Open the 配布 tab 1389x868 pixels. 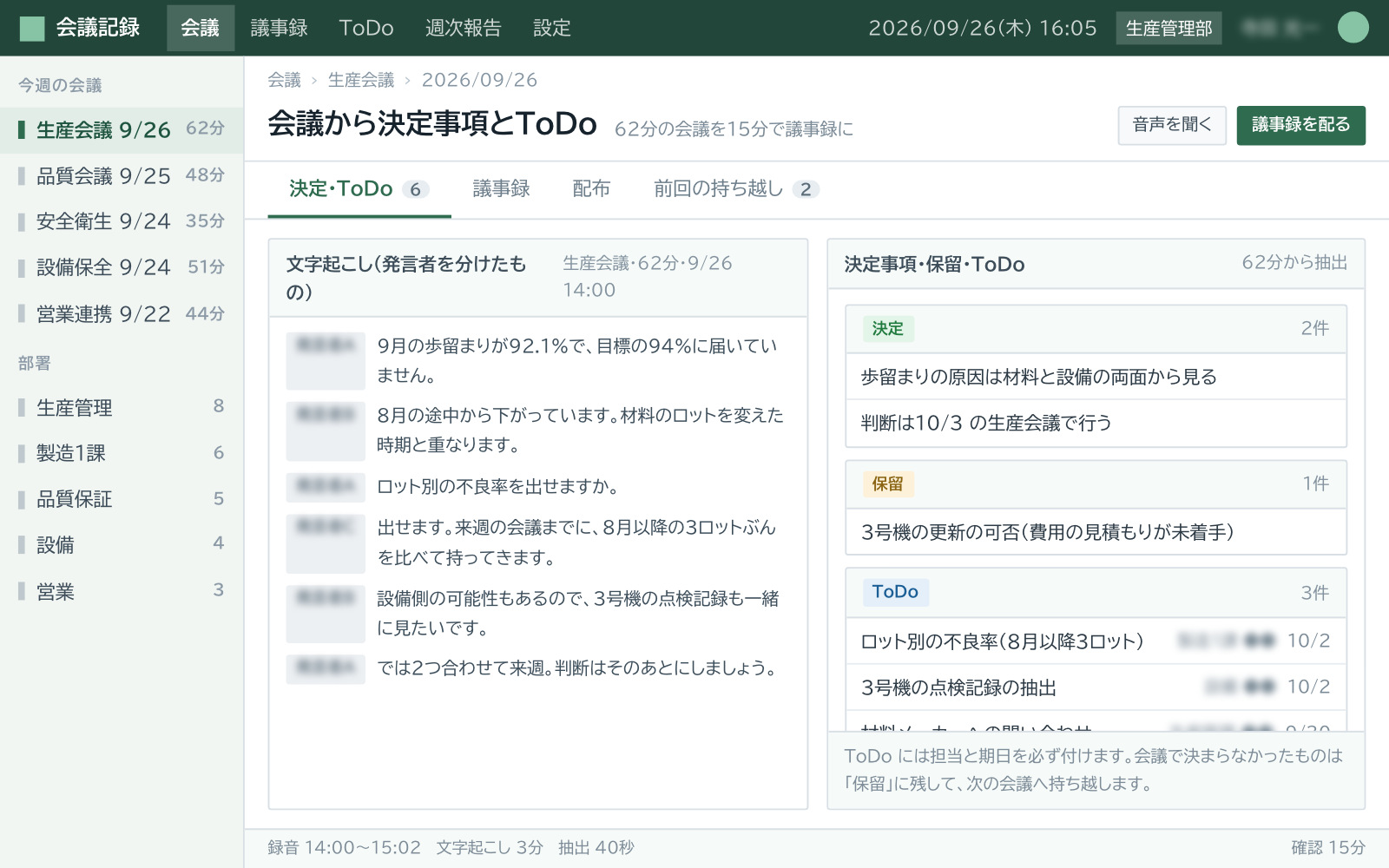click(591, 189)
